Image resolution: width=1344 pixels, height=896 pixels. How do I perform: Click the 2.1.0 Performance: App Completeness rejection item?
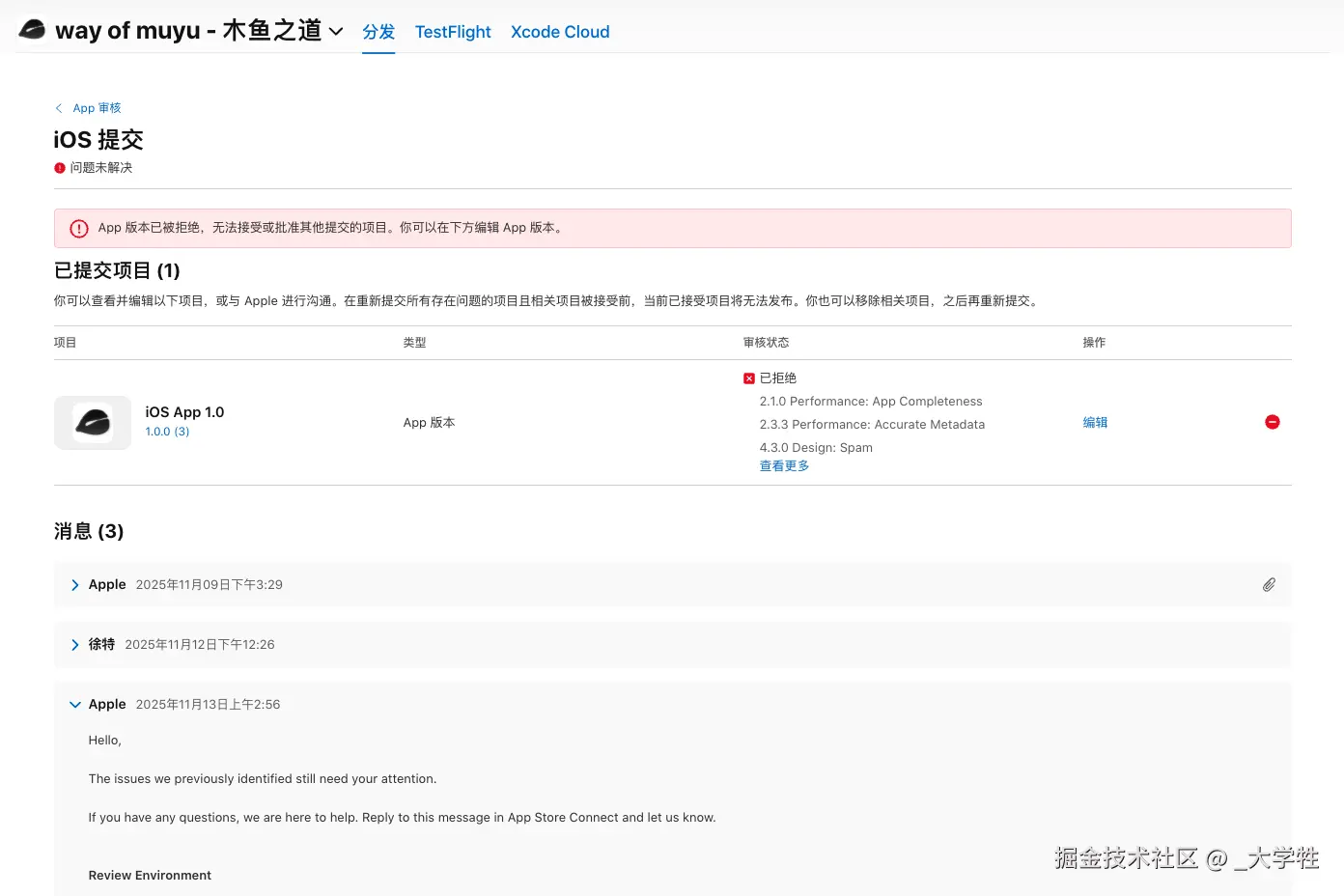click(870, 401)
